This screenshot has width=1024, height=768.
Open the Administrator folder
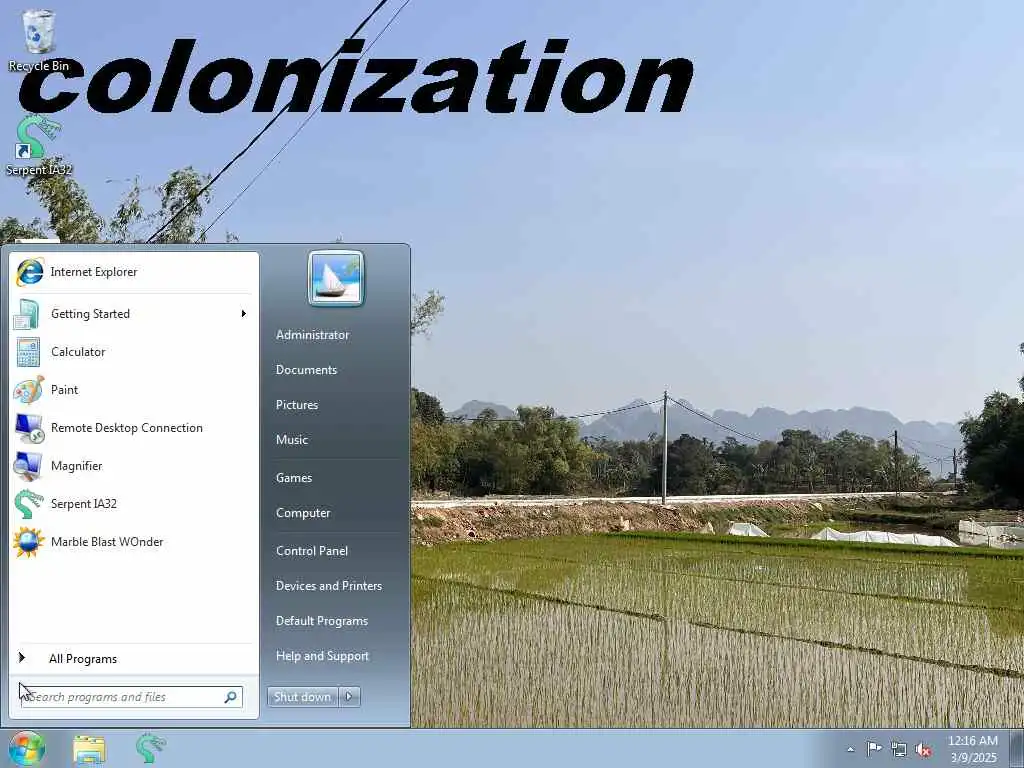point(312,335)
